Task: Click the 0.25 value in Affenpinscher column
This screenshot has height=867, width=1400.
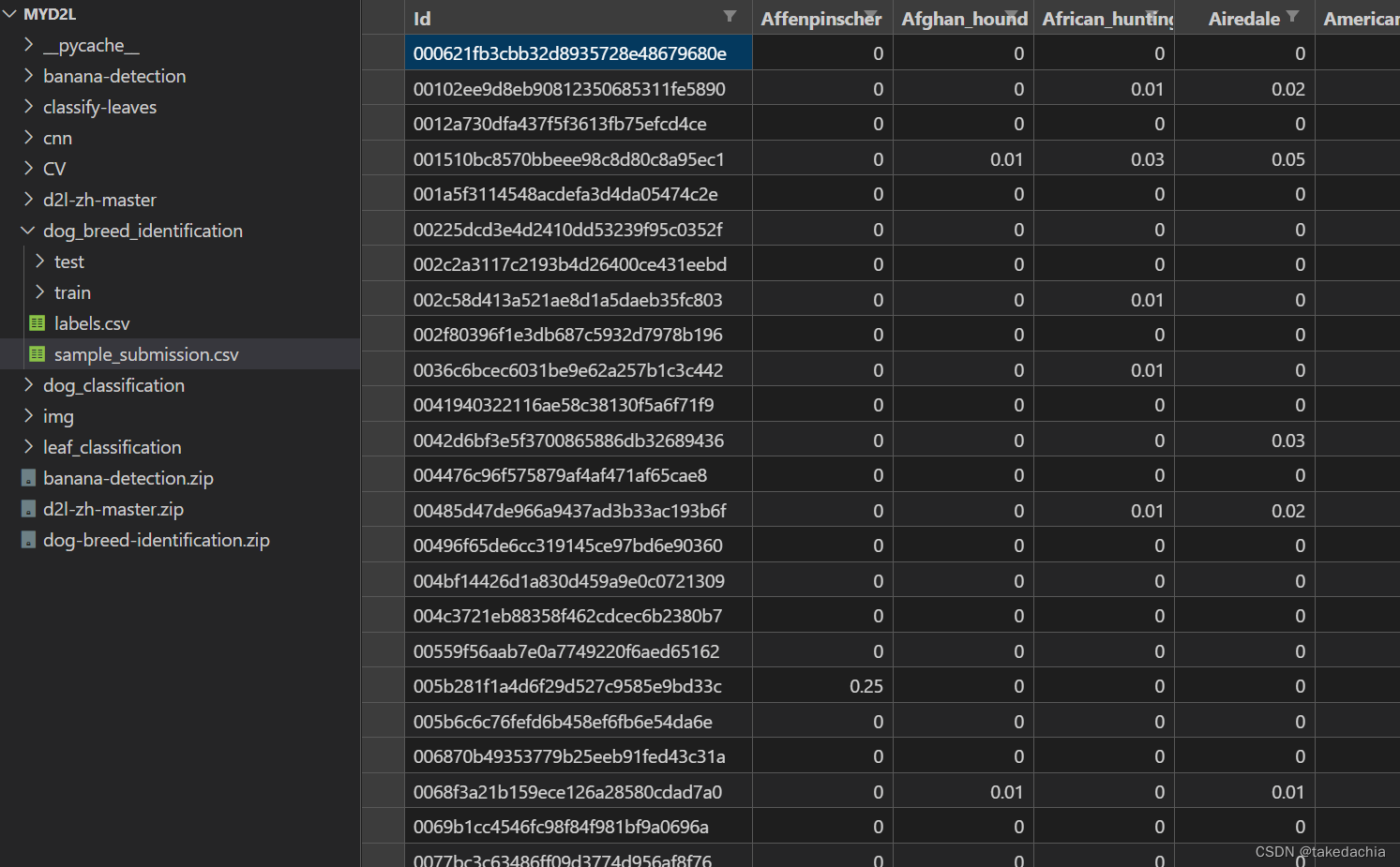Action: (x=866, y=686)
